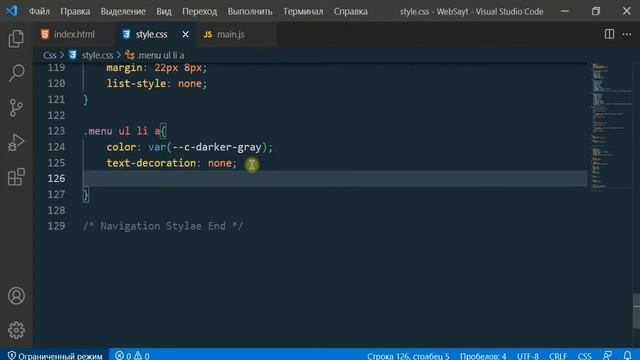Open the editor More Actions ellipsis
The image size is (640, 360).
point(627,34)
